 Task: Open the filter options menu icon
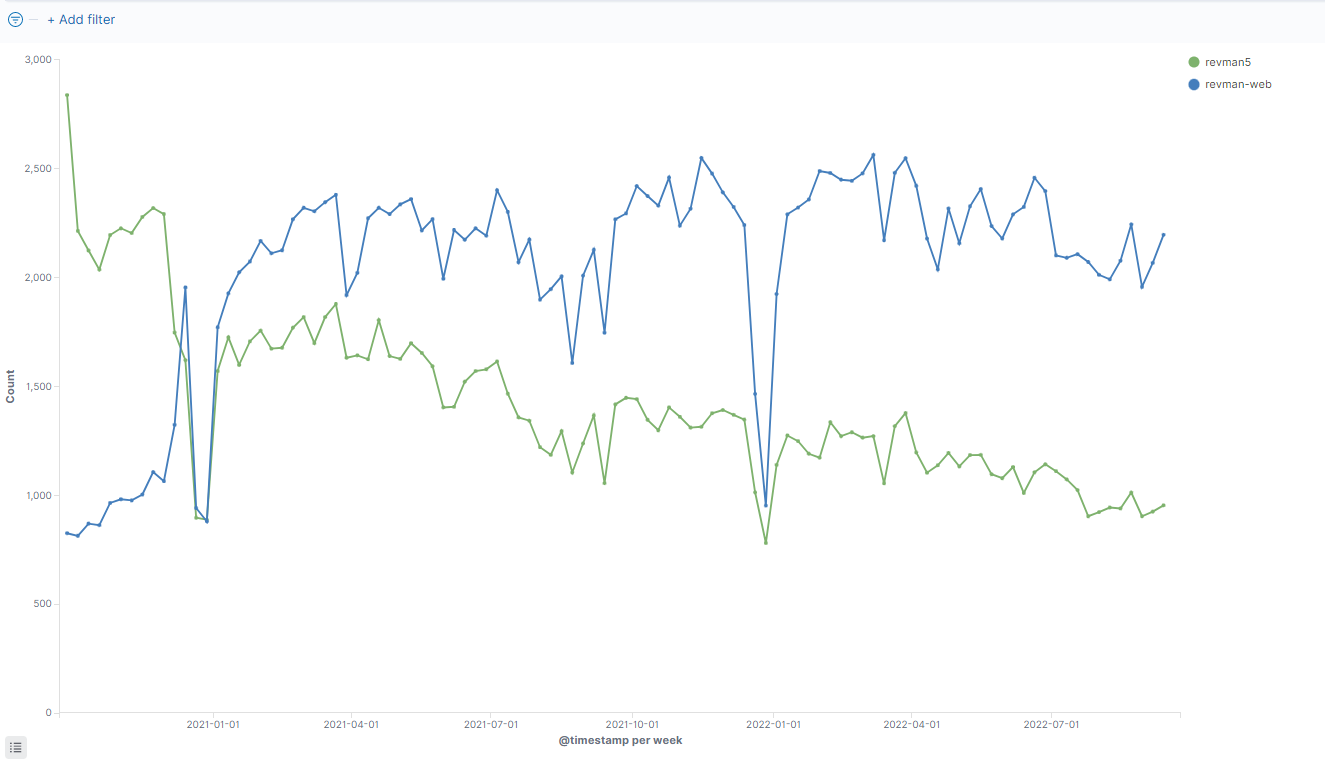pyautogui.click(x=15, y=19)
